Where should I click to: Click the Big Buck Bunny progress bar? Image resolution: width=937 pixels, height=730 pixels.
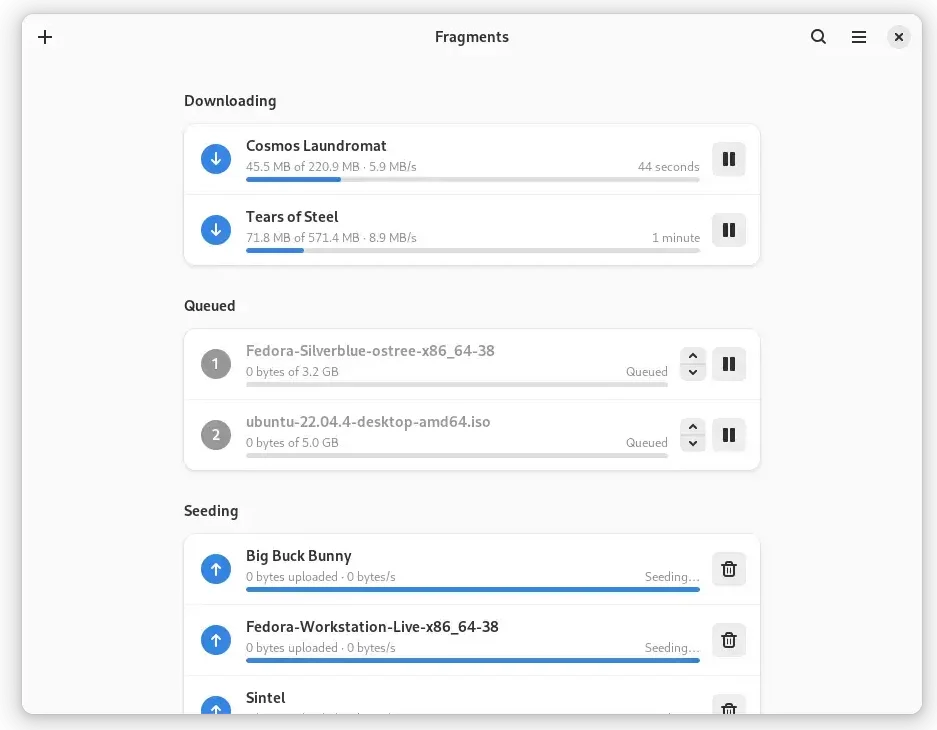[x=473, y=589]
